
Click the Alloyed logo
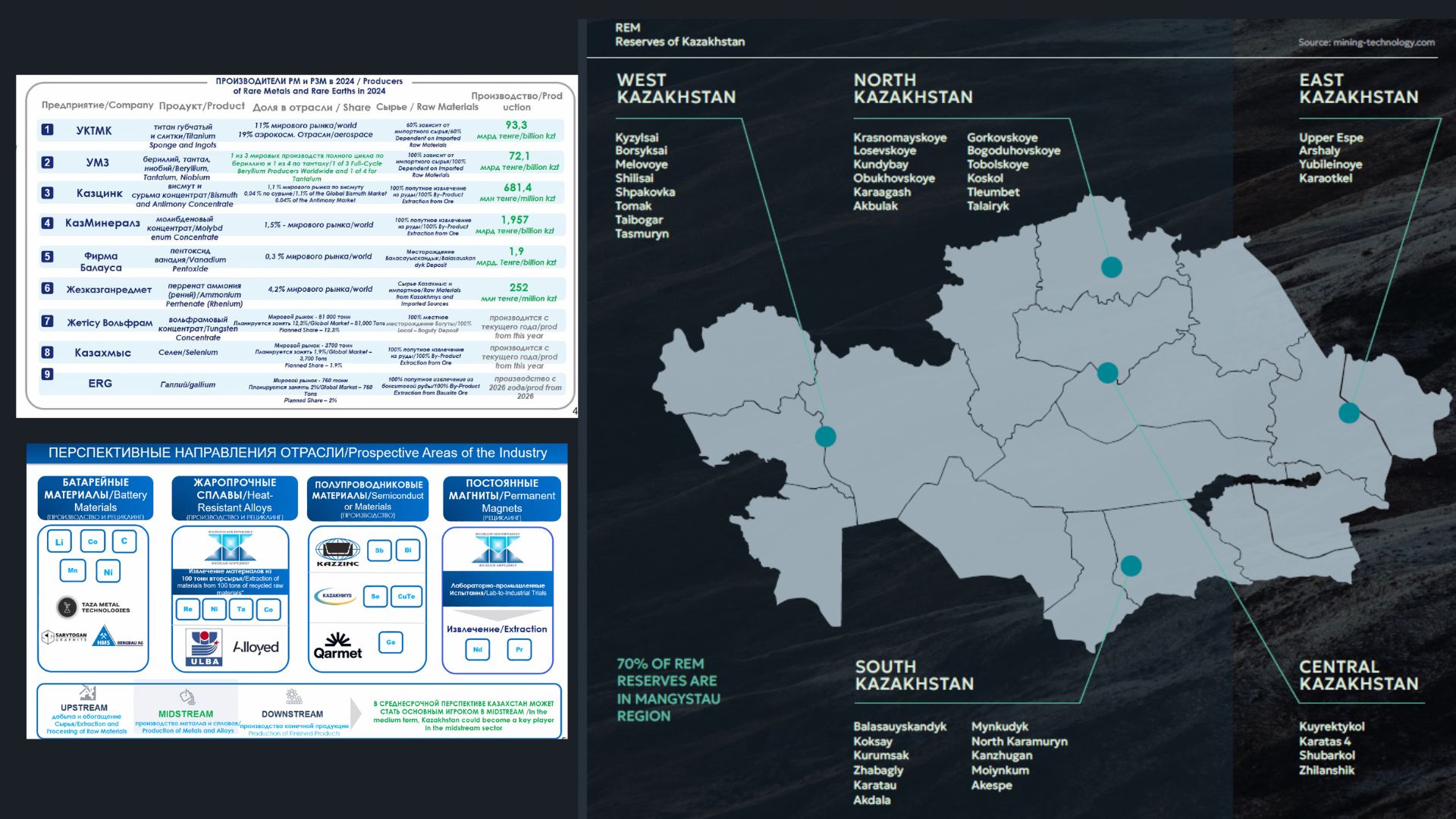[x=256, y=647]
